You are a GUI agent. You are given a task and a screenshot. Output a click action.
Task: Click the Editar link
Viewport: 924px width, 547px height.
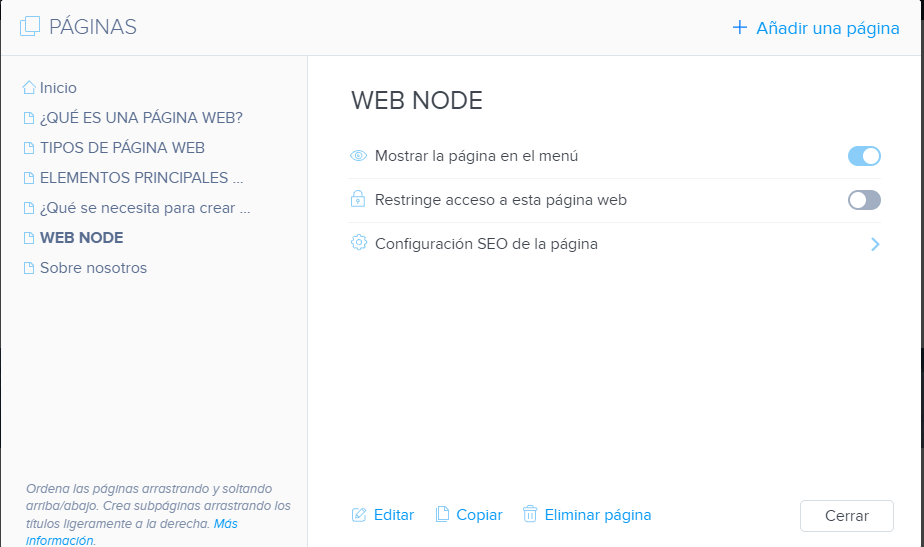tap(394, 515)
